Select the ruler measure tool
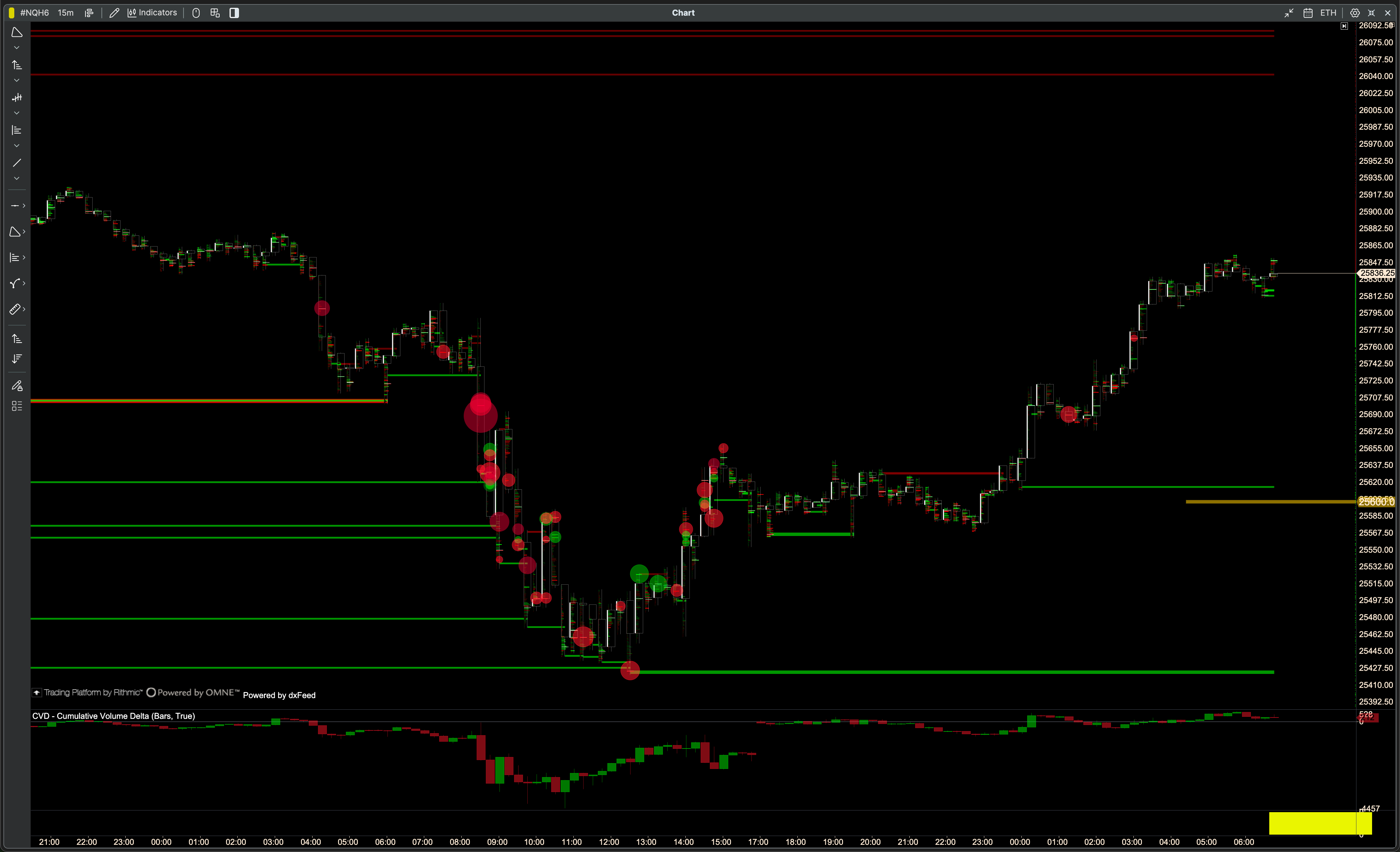1400x852 pixels. coord(15,309)
